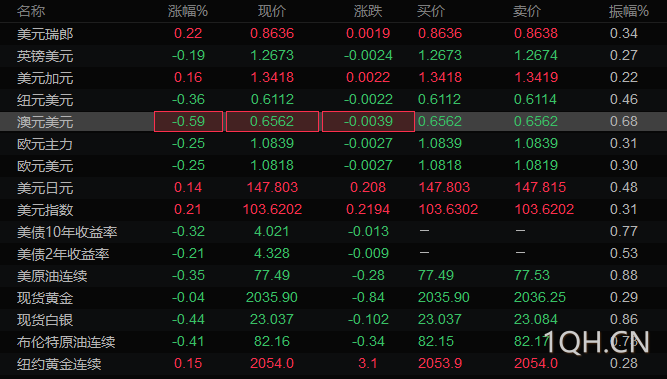Viewport: 667px width, 379px height.
Task: Click 美原油连续 ask price 77.53
Action: click(x=532, y=276)
